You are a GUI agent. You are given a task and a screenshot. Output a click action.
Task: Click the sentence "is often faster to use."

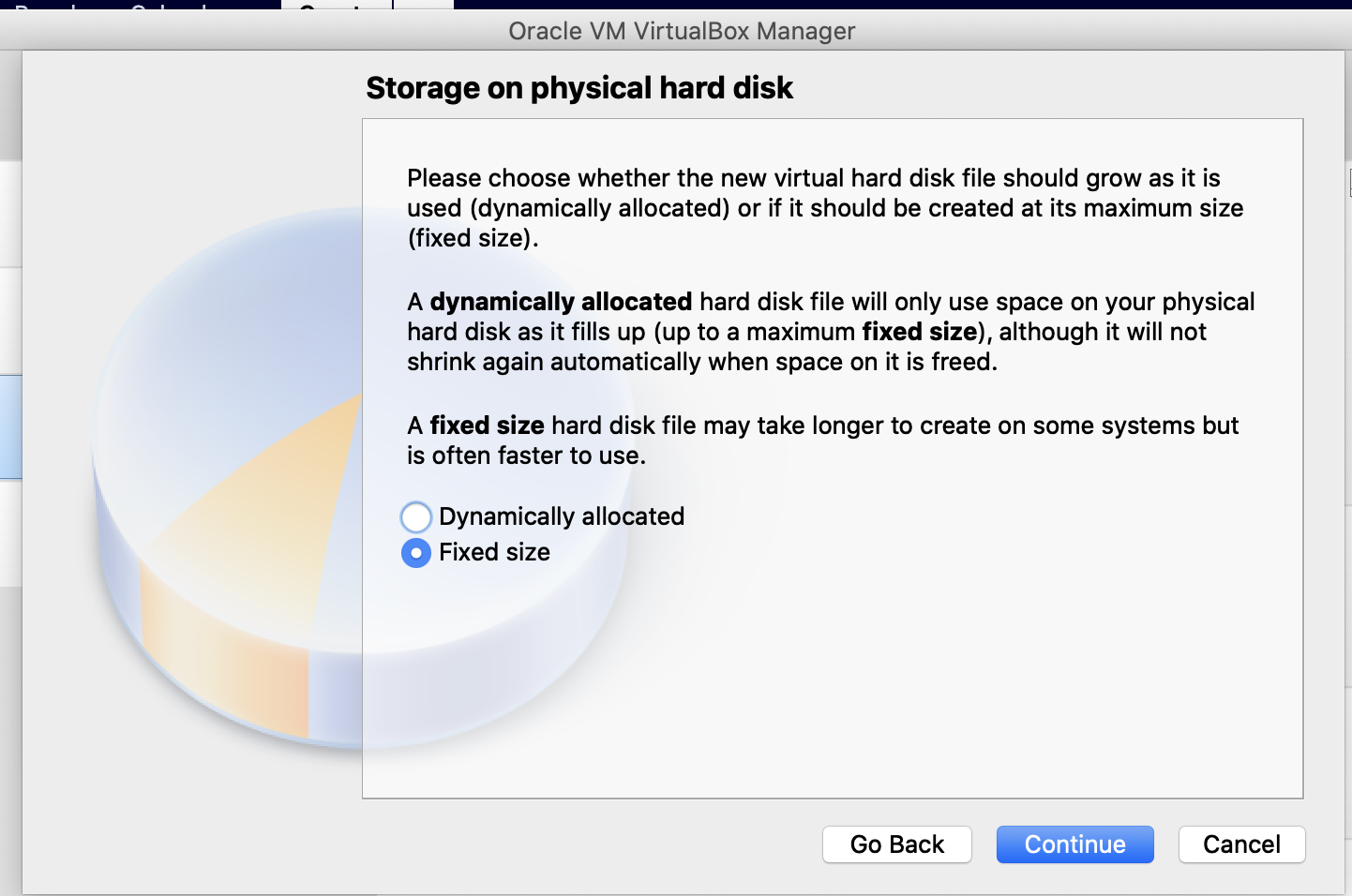point(526,455)
